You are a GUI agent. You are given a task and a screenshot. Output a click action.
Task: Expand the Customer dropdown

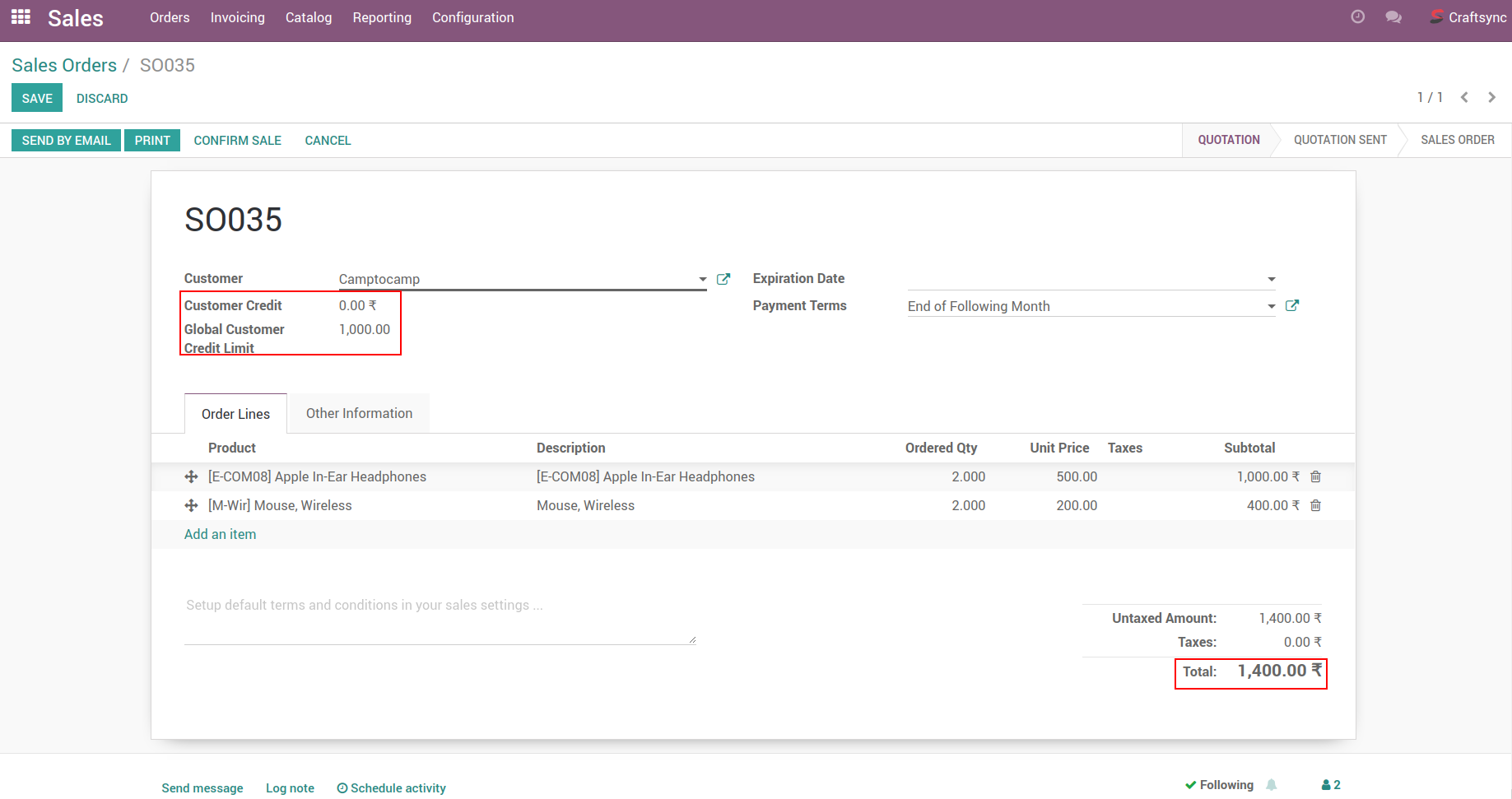(x=702, y=280)
